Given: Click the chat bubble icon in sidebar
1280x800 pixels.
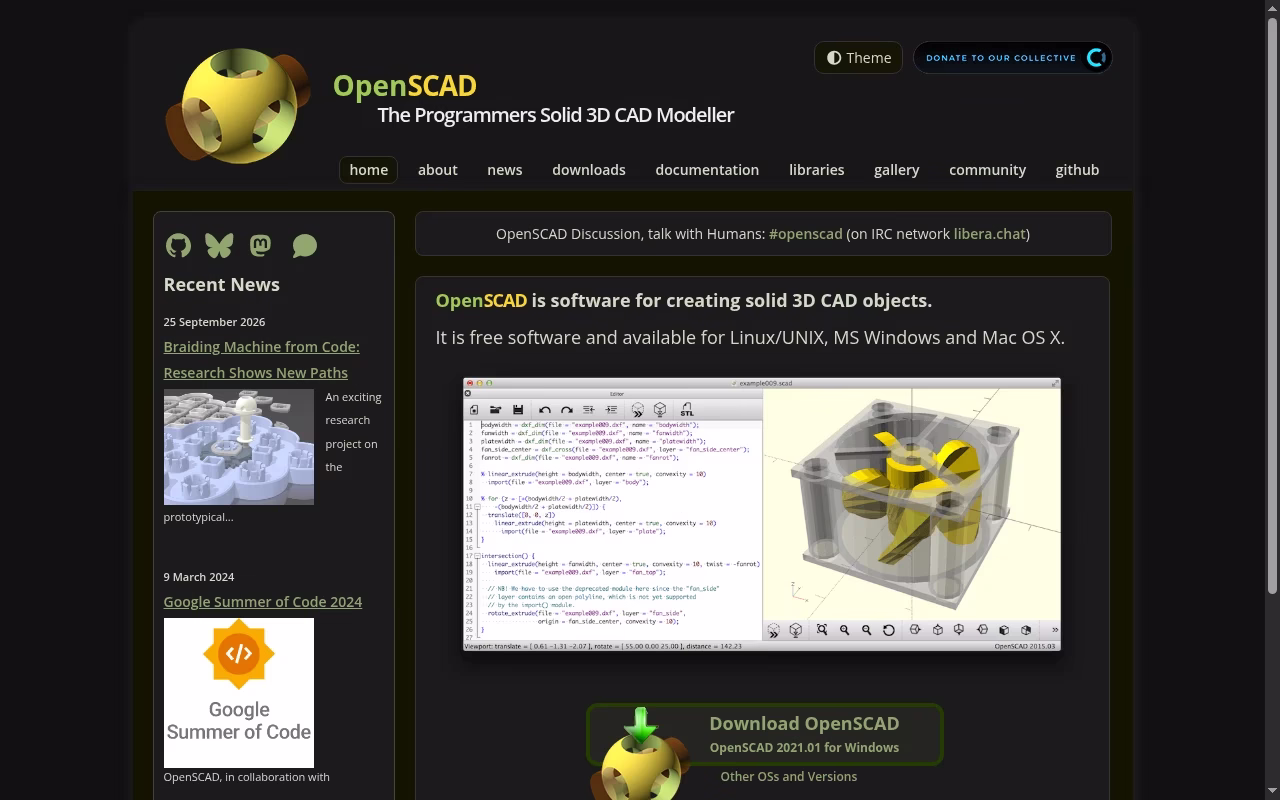Looking at the screenshot, I should (x=305, y=245).
